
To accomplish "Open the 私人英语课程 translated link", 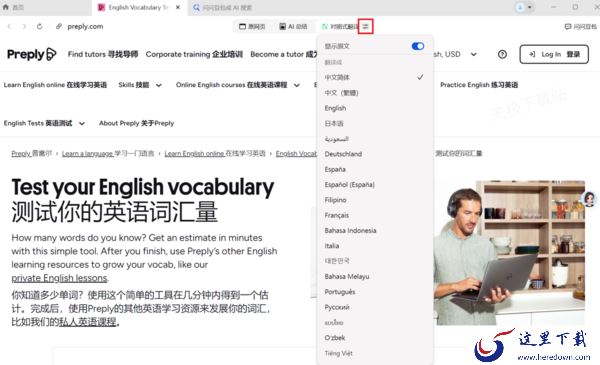I will [87, 322].
